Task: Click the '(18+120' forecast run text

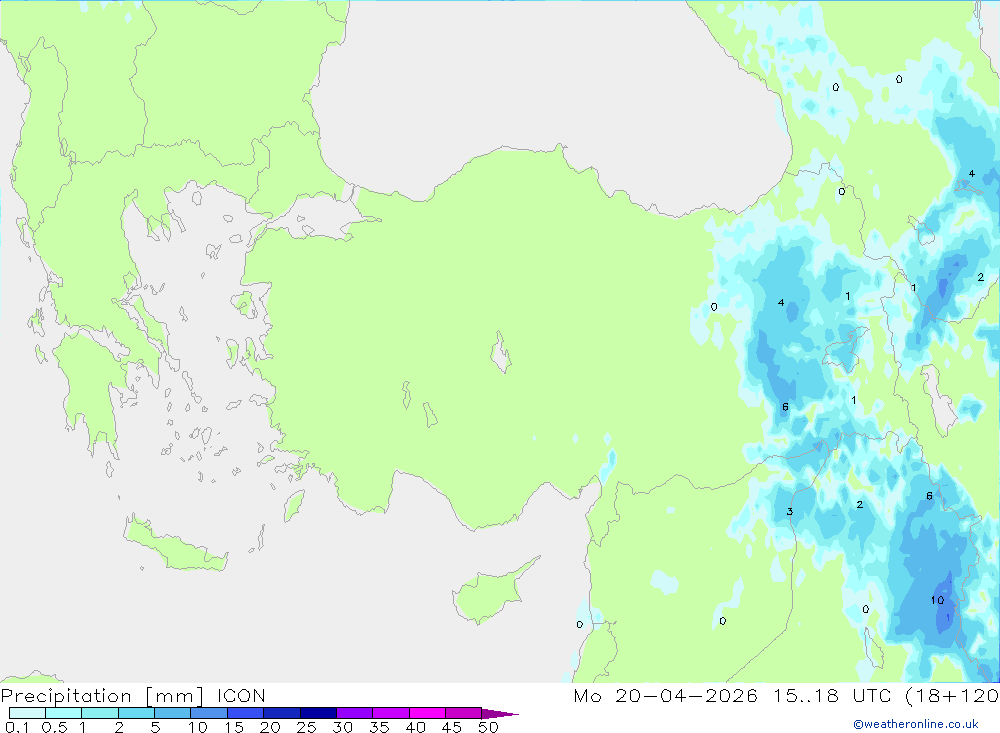Action: coord(952,696)
